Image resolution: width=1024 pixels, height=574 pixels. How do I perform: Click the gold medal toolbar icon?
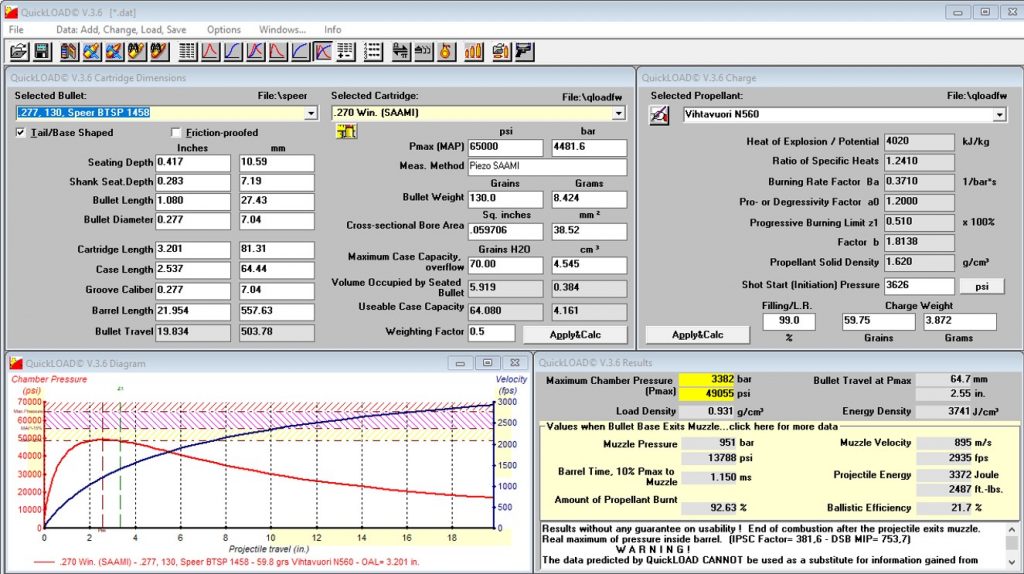tap(446, 52)
